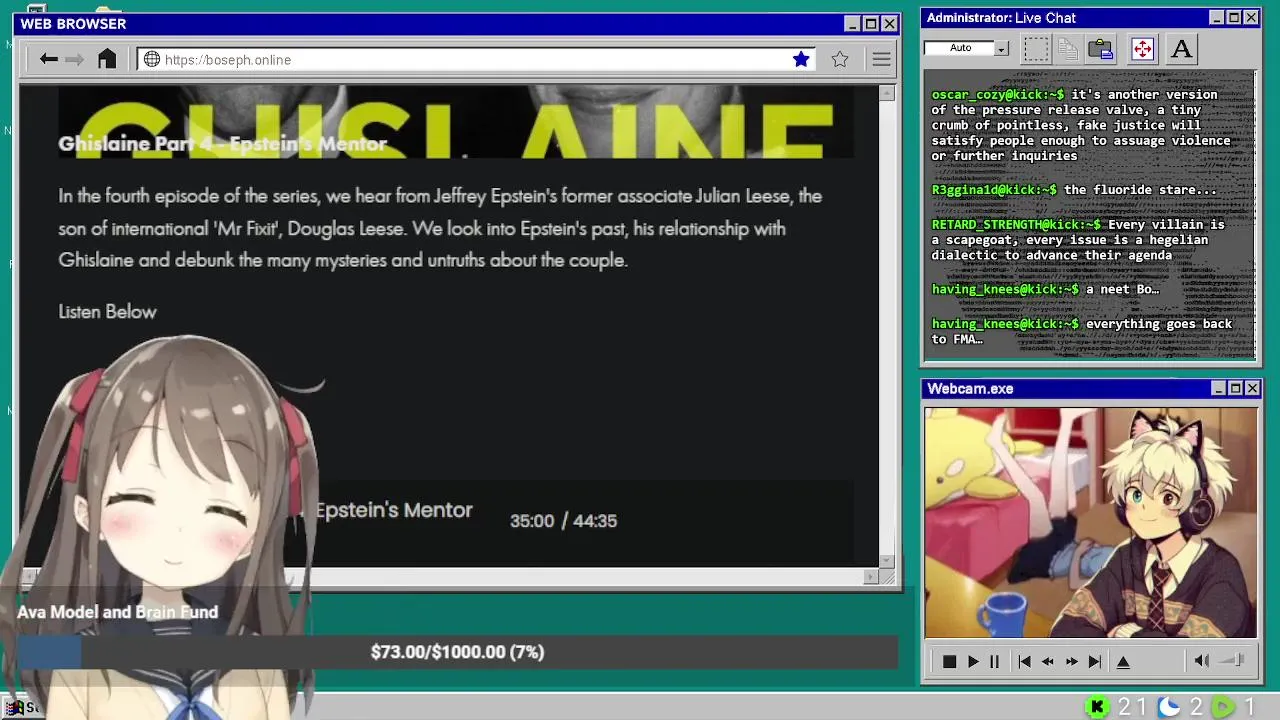Click the blue moon icon in the taskbar

click(1169, 707)
